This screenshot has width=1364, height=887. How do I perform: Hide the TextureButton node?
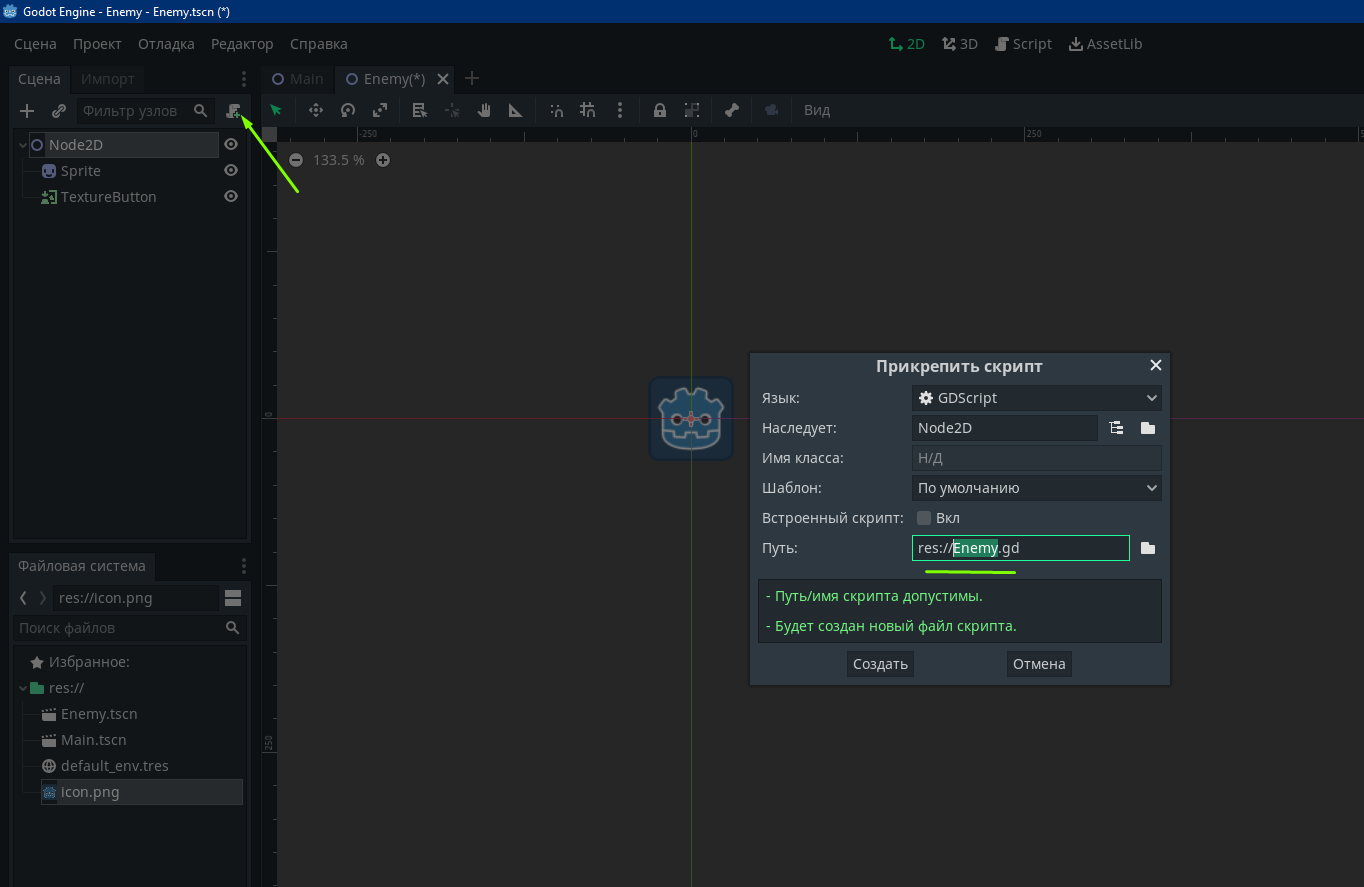[231, 197]
